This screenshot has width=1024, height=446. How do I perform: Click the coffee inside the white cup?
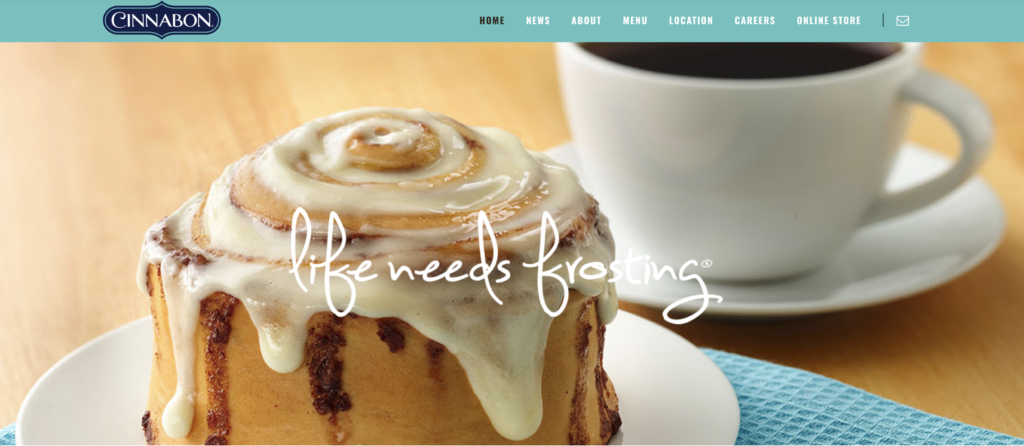[x=738, y=59]
